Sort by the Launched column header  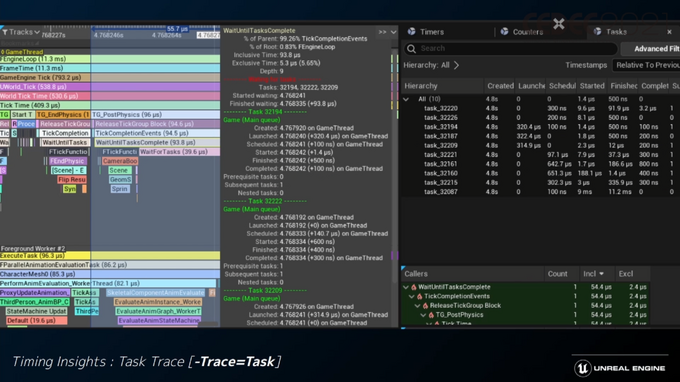(x=531, y=86)
